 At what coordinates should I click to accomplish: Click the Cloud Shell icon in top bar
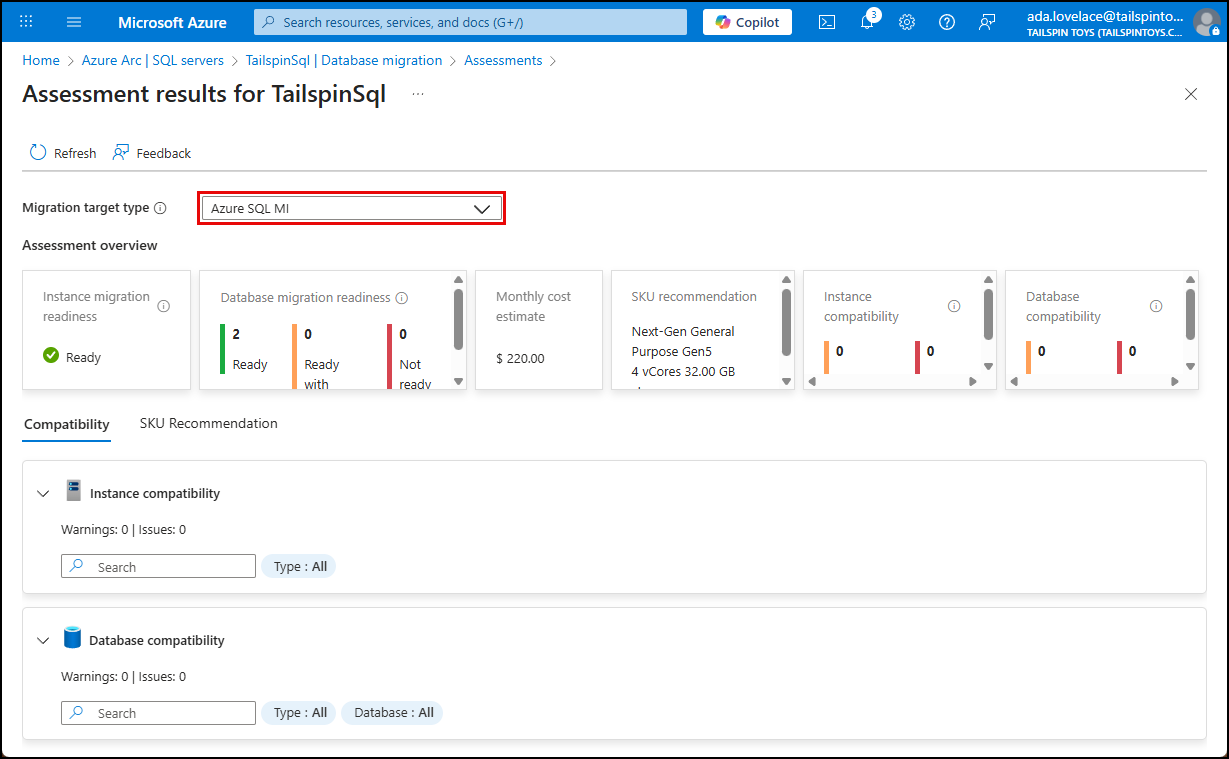tap(826, 21)
